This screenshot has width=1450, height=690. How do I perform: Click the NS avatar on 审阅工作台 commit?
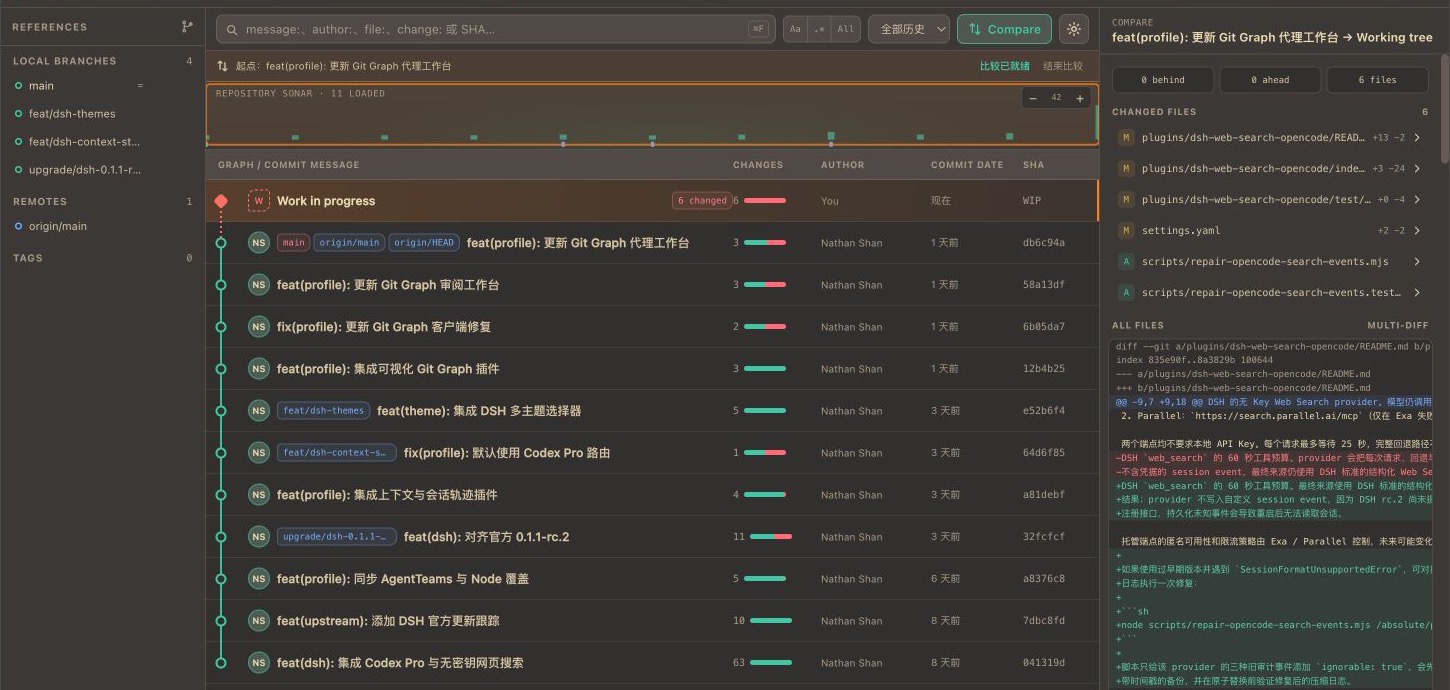[x=259, y=285]
